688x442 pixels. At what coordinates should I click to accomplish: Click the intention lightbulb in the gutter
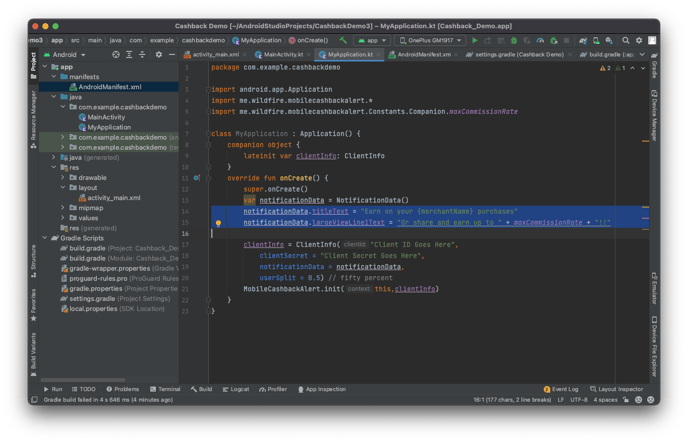pyautogui.click(x=218, y=224)
